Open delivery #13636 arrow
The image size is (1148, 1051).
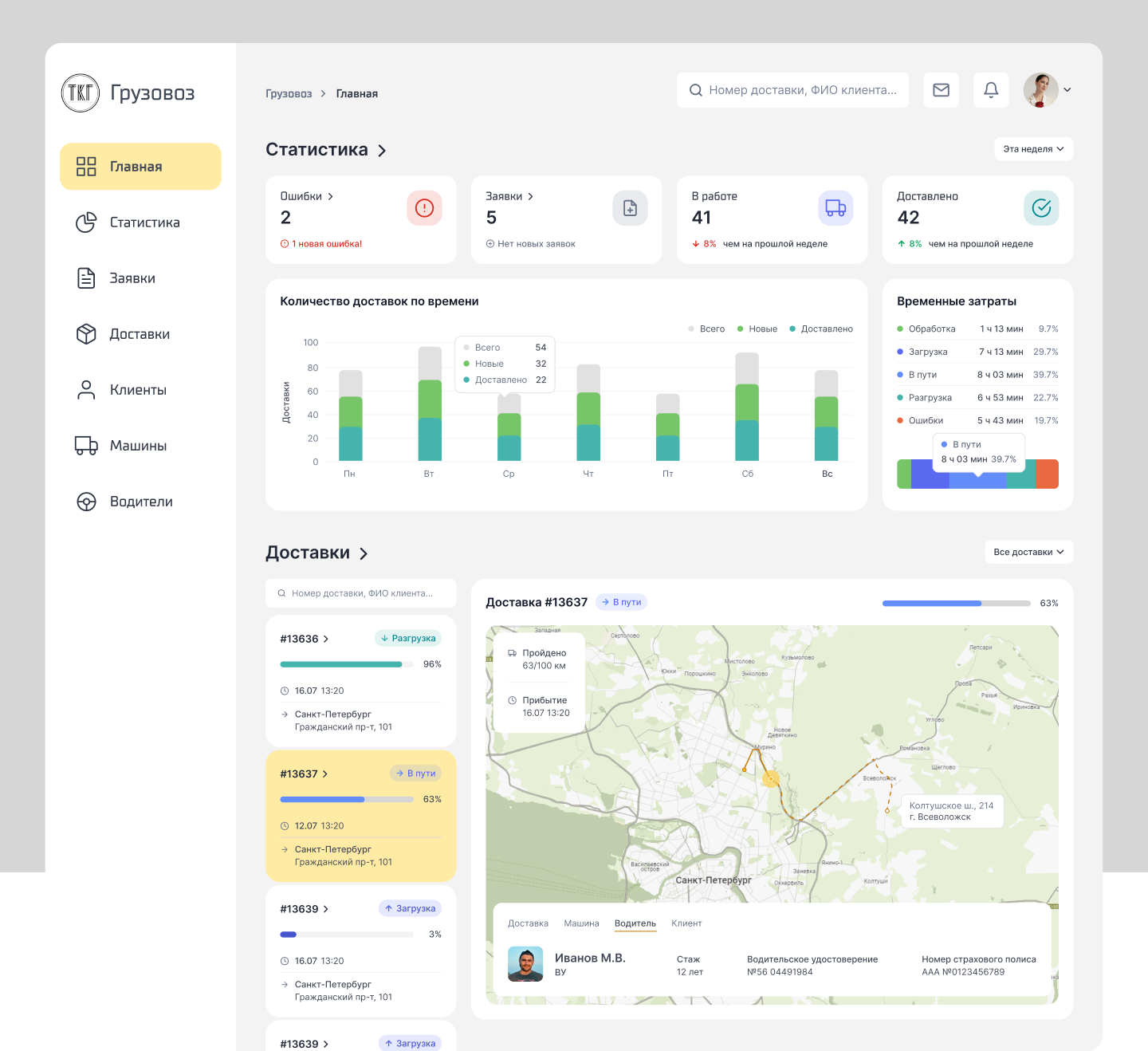325,639
